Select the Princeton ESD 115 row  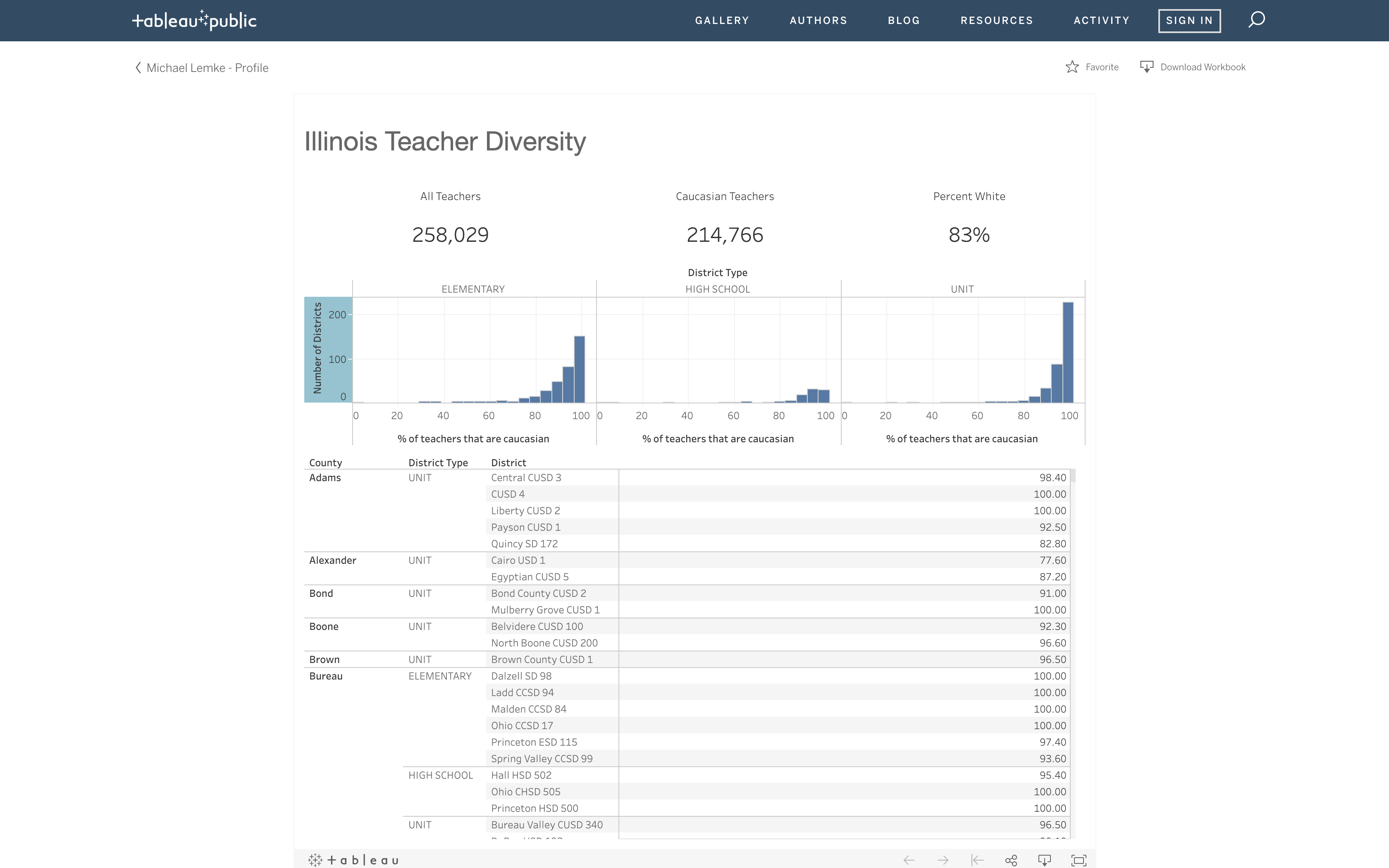coord(534,742)
